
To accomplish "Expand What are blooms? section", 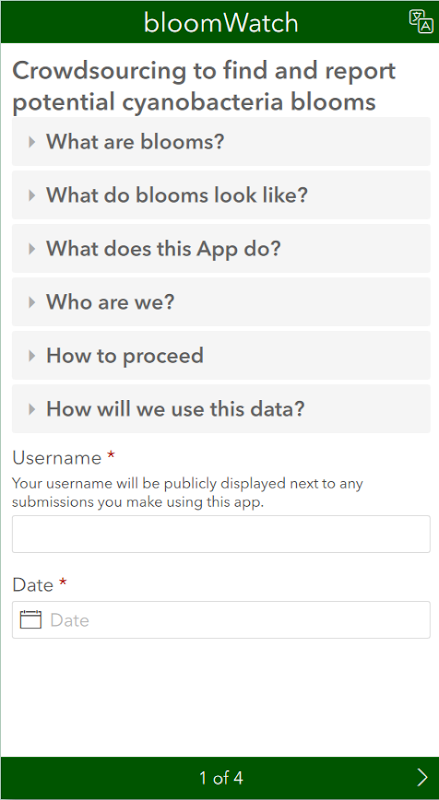I will [x=221, y=141].
